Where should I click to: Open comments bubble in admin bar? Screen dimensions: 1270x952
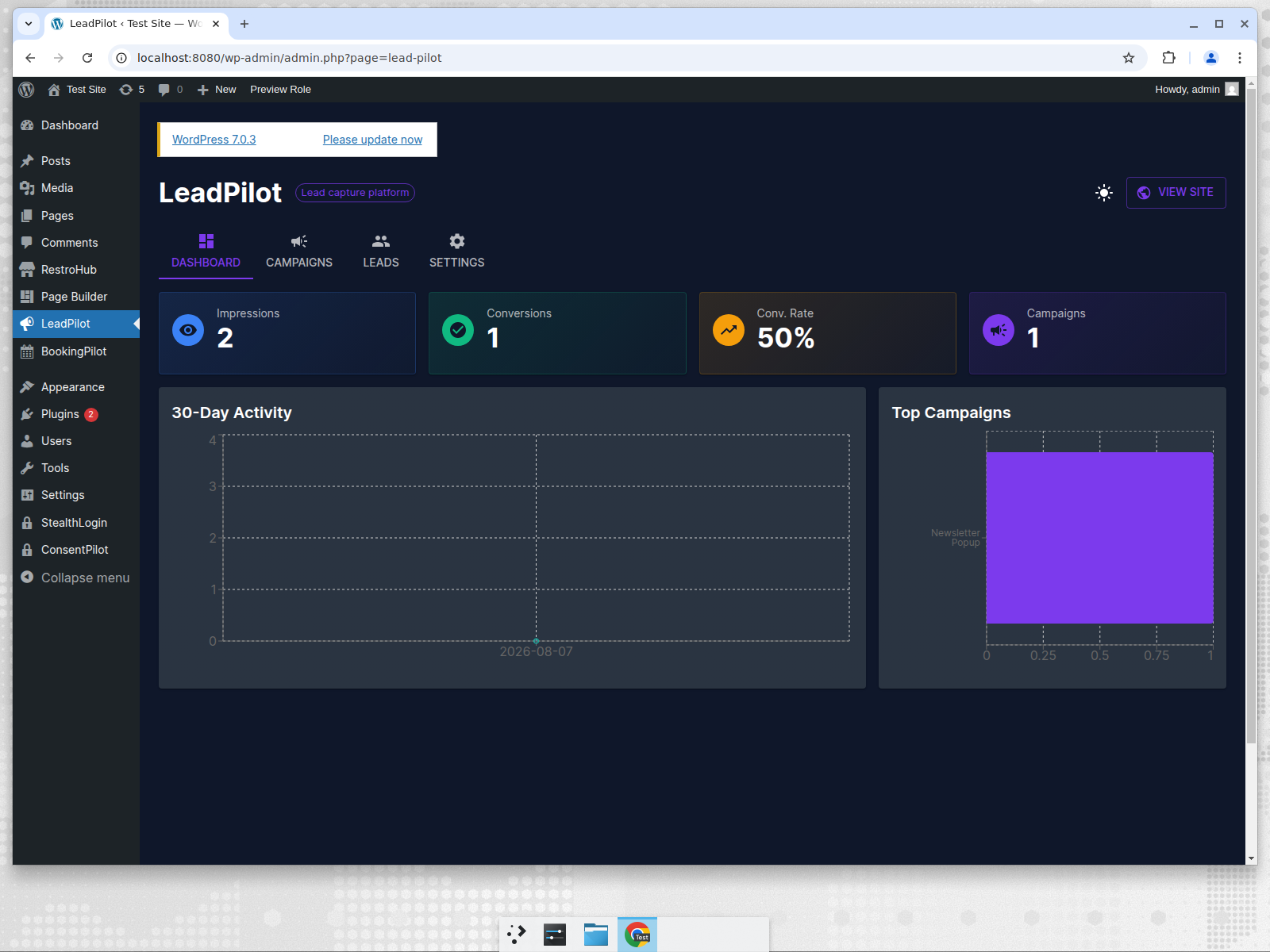(170, 90)
